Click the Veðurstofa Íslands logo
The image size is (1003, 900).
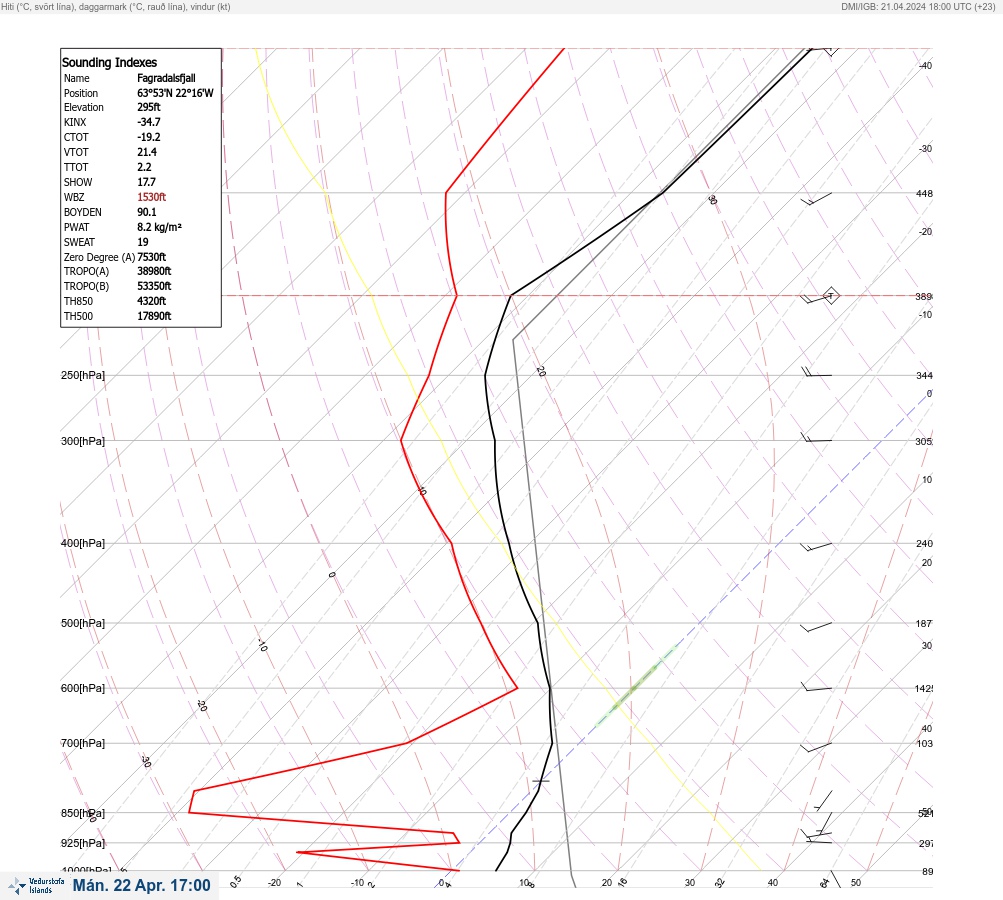click(x=36, y=885)
